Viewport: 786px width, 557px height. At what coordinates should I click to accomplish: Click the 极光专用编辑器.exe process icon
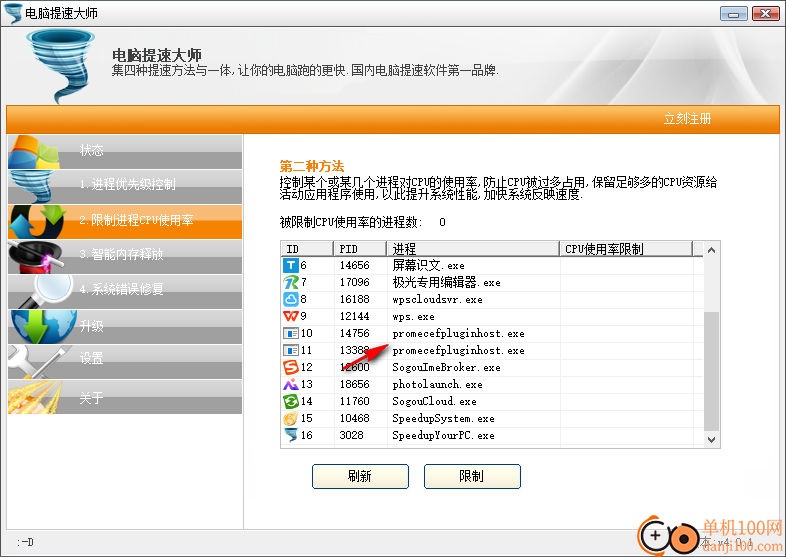click(291, 282)
